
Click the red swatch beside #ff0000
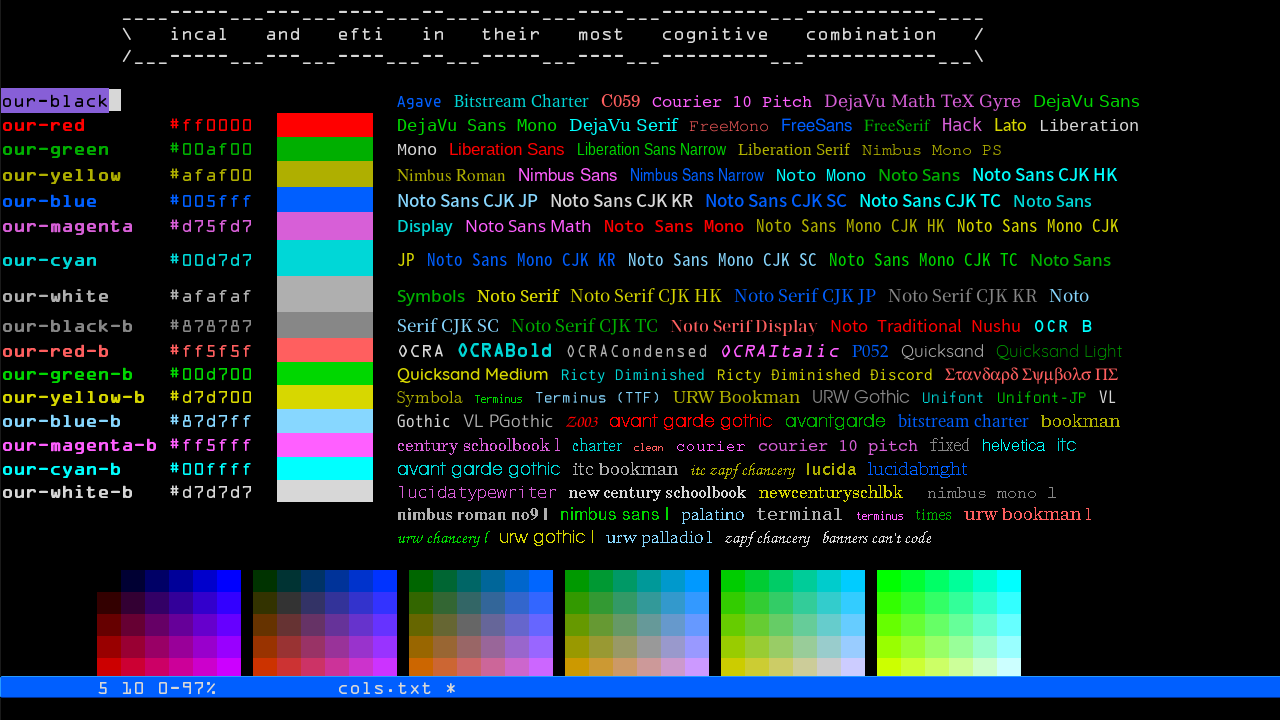325,125
